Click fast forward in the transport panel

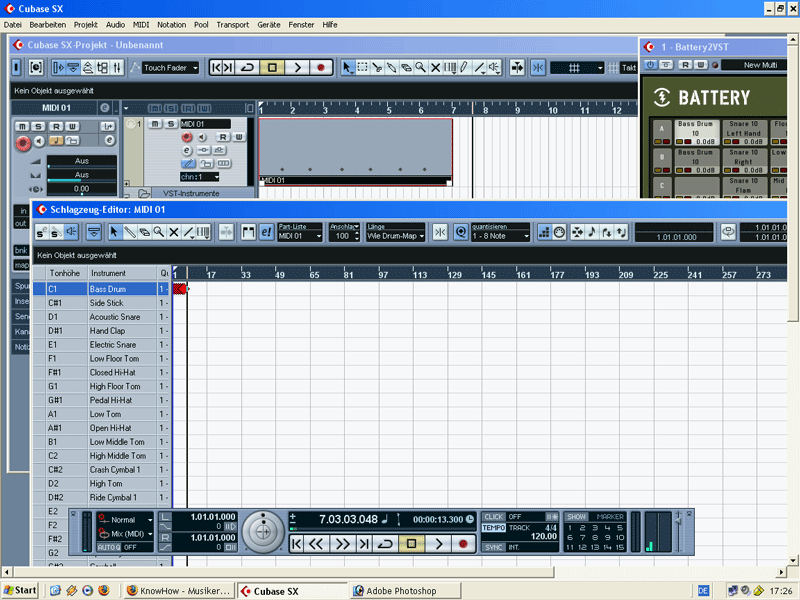[342, 544]
